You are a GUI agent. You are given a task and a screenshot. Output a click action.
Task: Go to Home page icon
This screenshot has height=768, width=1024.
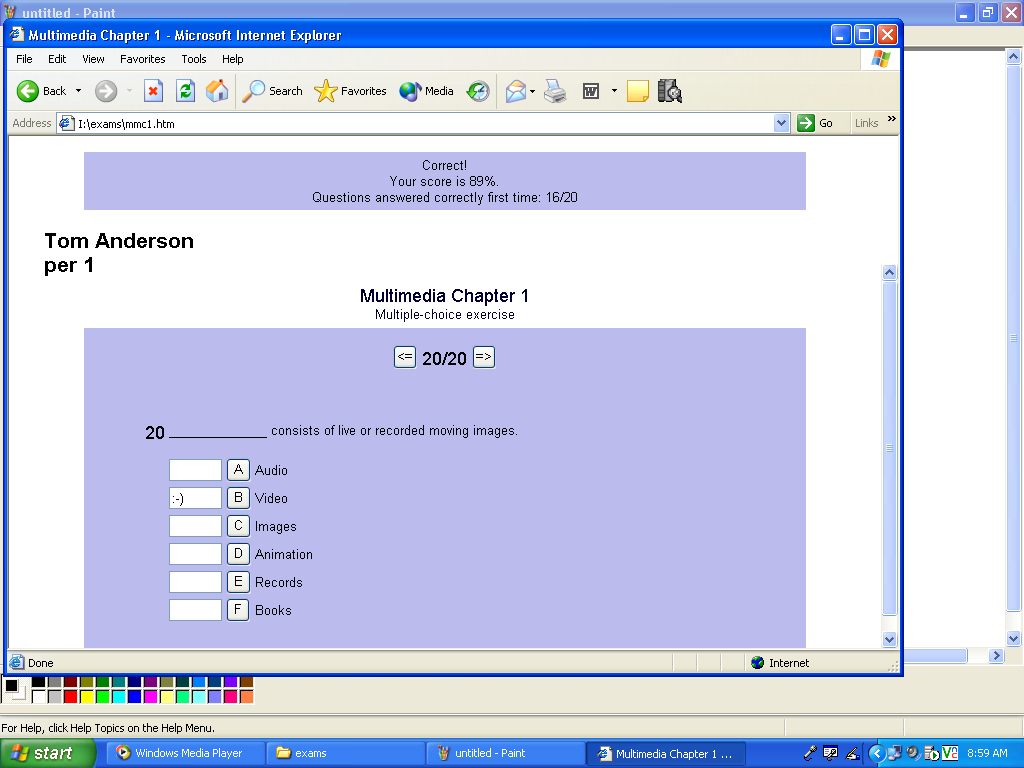217,91
